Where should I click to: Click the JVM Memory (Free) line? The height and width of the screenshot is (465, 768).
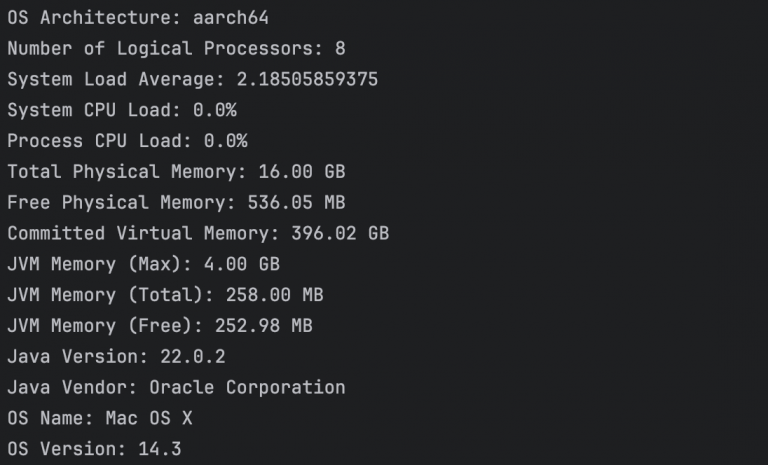159,326
